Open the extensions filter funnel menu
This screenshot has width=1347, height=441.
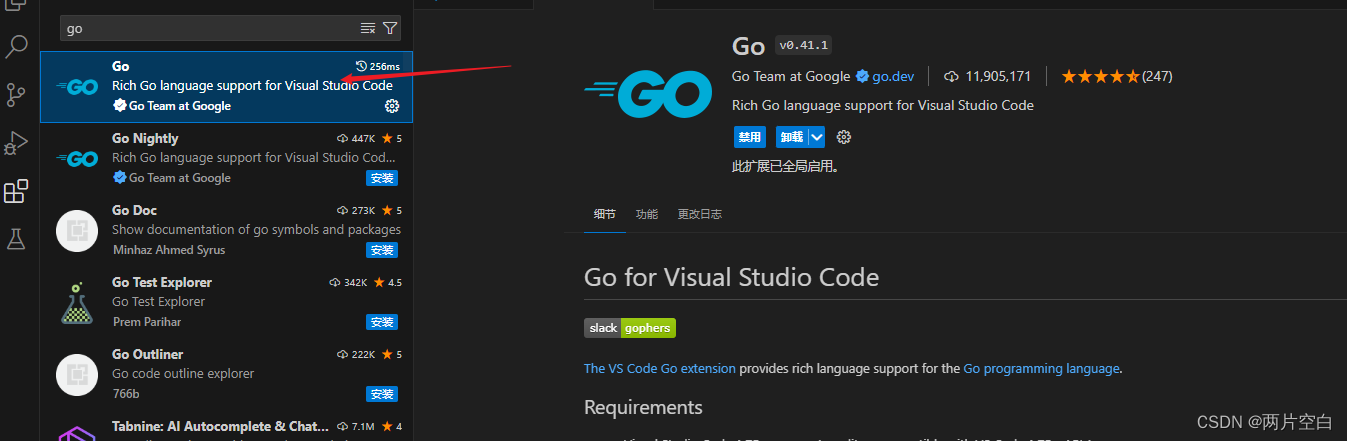(x=390, y=28)
